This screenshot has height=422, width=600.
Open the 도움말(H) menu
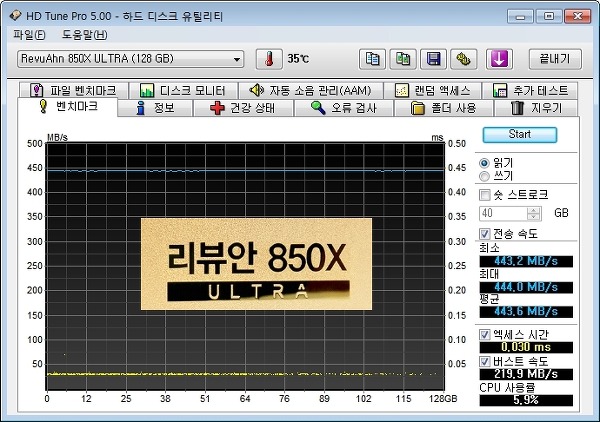click(85, 35)
